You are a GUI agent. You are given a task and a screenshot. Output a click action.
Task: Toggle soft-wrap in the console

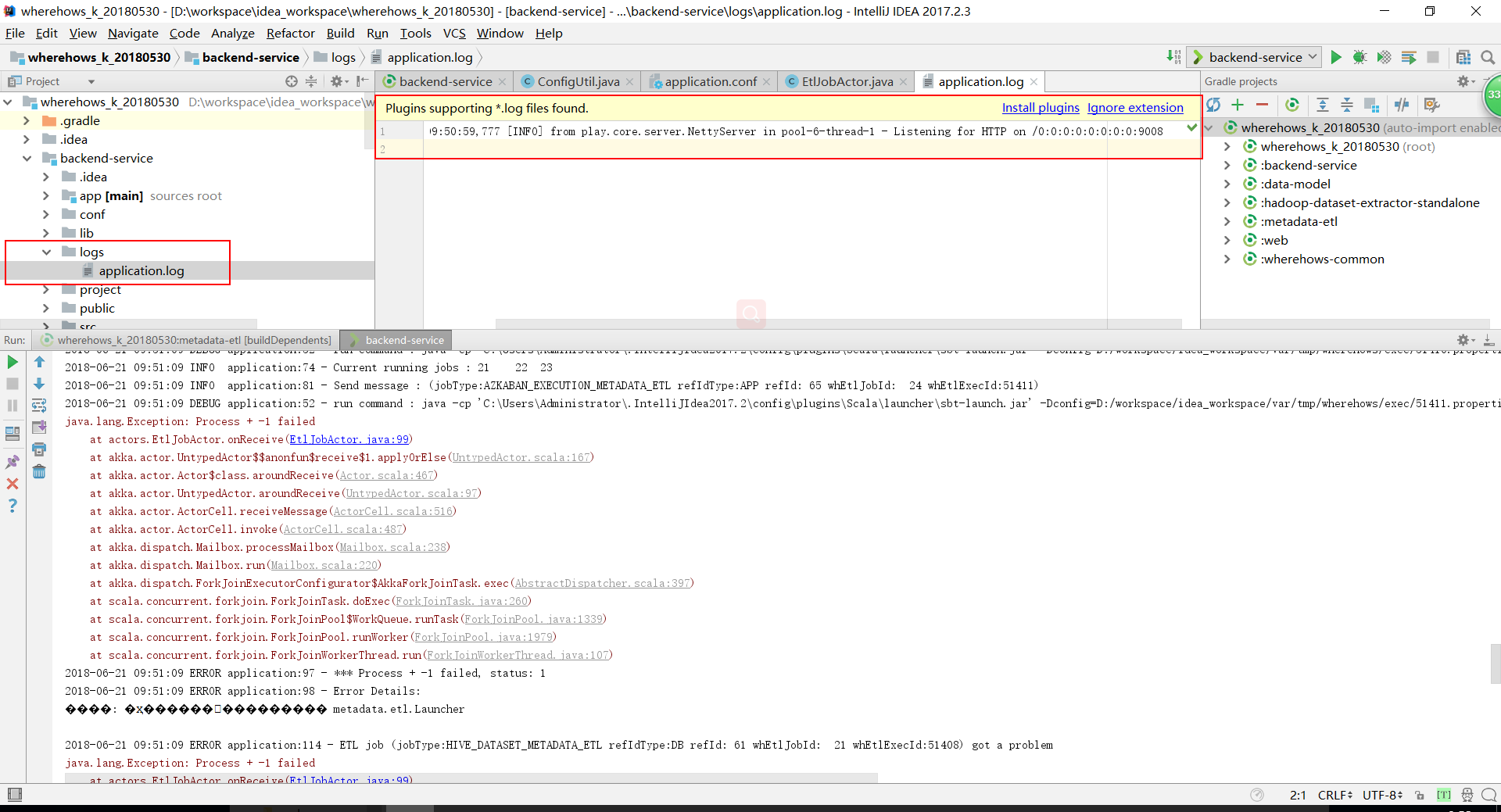39,405
